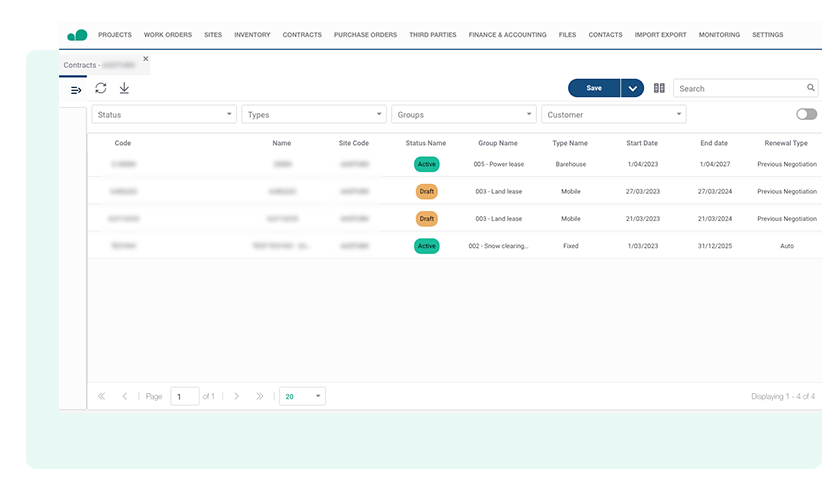
Task: Expand the Save button arrow options
Action: coord(632,88)
